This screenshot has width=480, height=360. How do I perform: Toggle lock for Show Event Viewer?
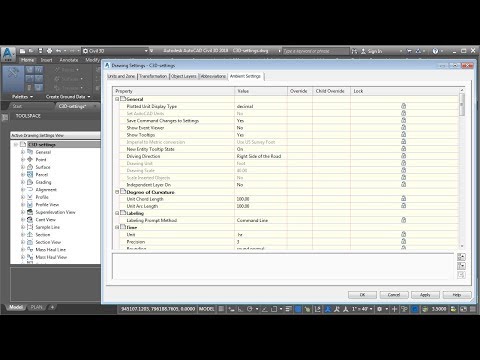click(x=403, y=127)
